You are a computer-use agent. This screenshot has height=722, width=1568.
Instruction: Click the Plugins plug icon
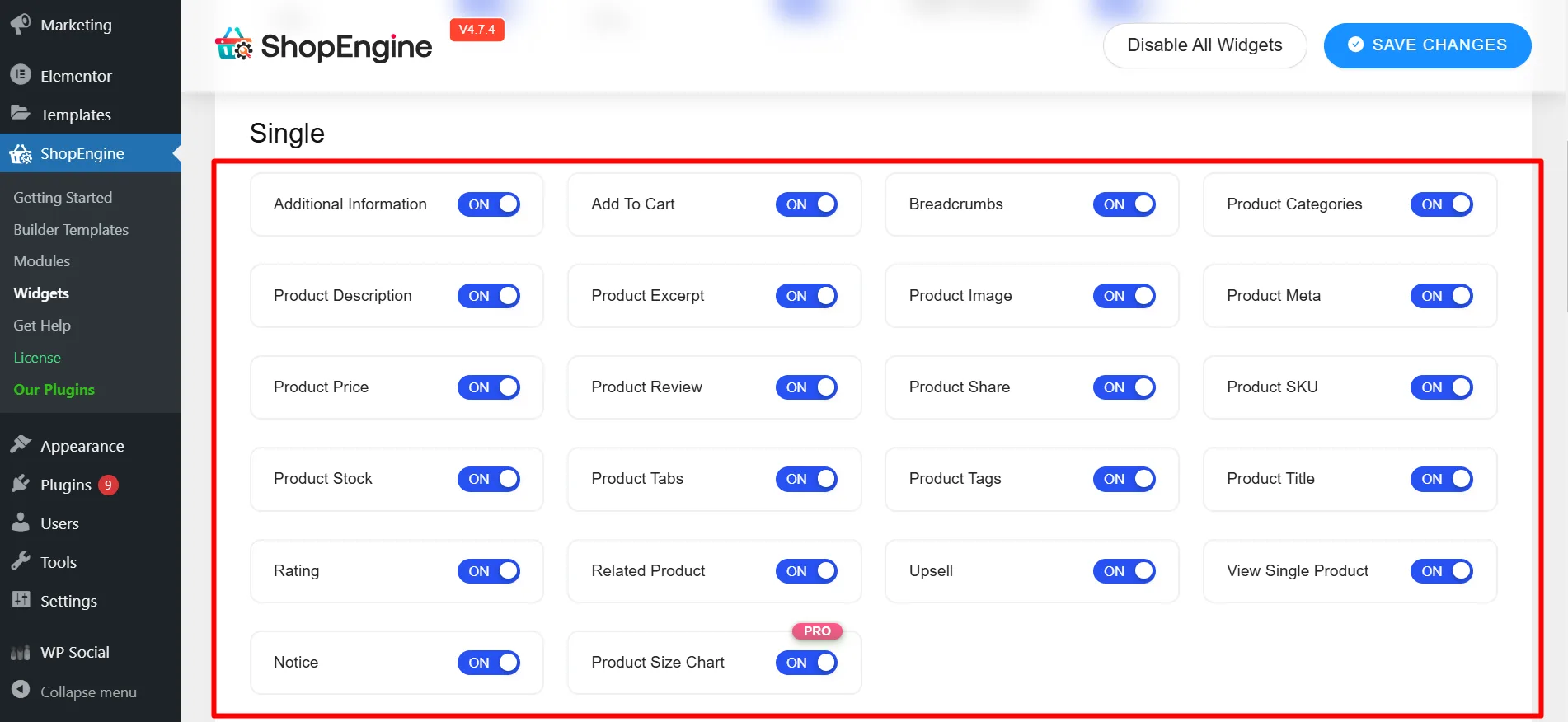click(x=21, y=484)
